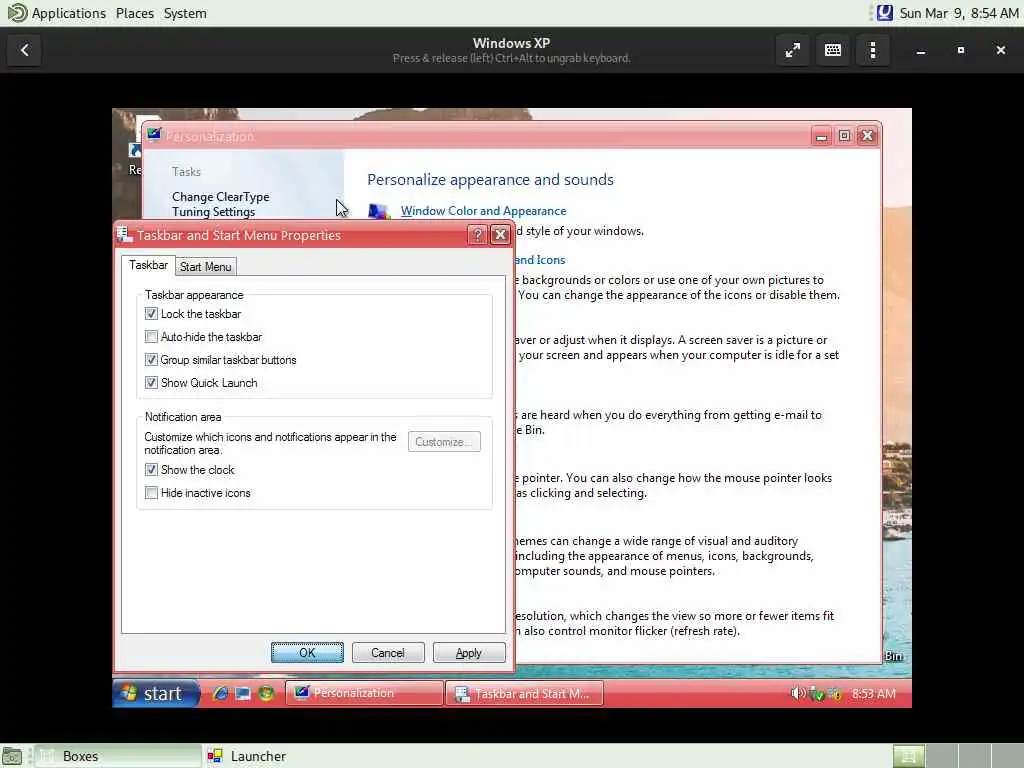Open the Places menu
1024x768 pixels.
[x=135, y=13]
